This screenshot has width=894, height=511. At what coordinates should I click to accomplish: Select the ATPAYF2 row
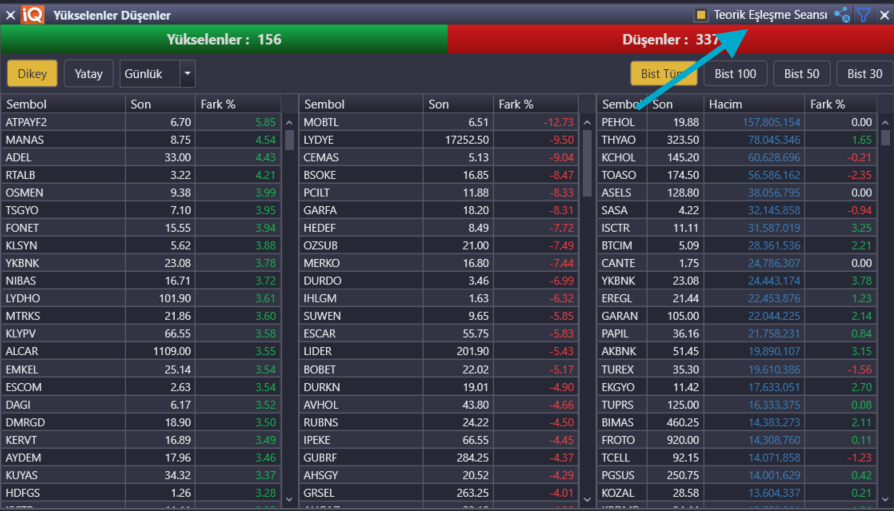click(x=141, y=122)
